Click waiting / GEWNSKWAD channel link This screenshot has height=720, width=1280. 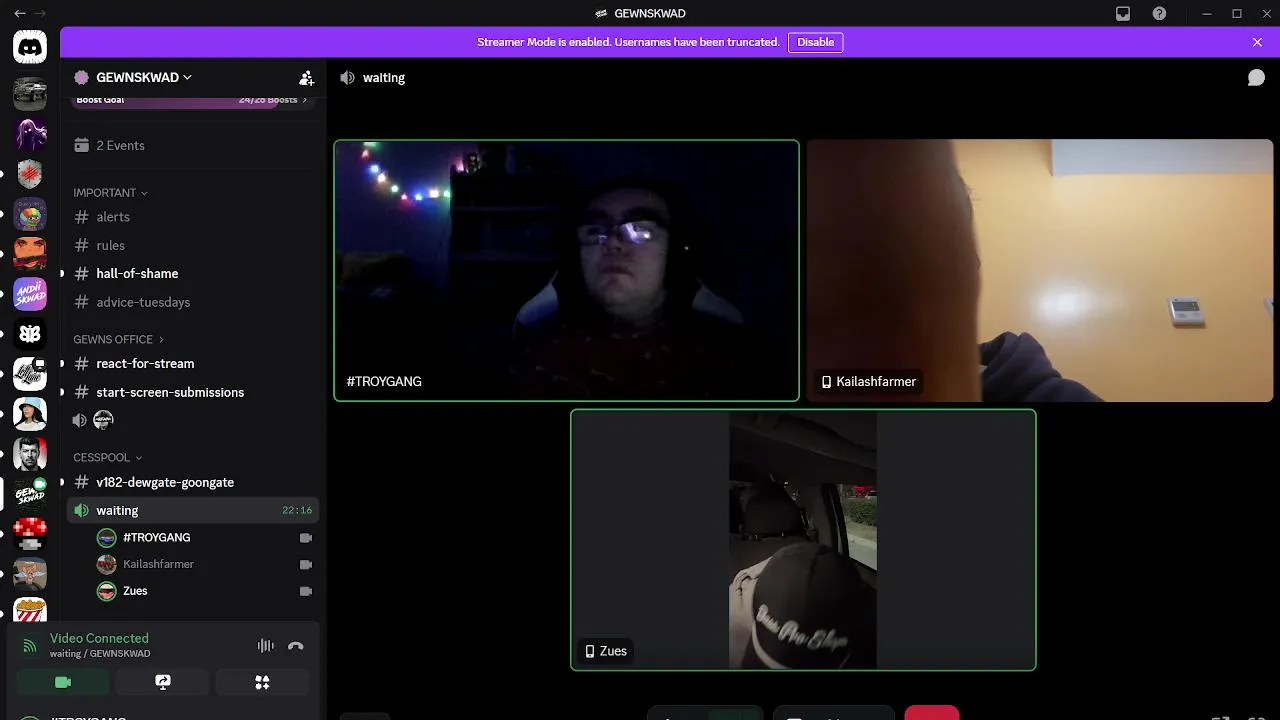(x=100, y=654)
